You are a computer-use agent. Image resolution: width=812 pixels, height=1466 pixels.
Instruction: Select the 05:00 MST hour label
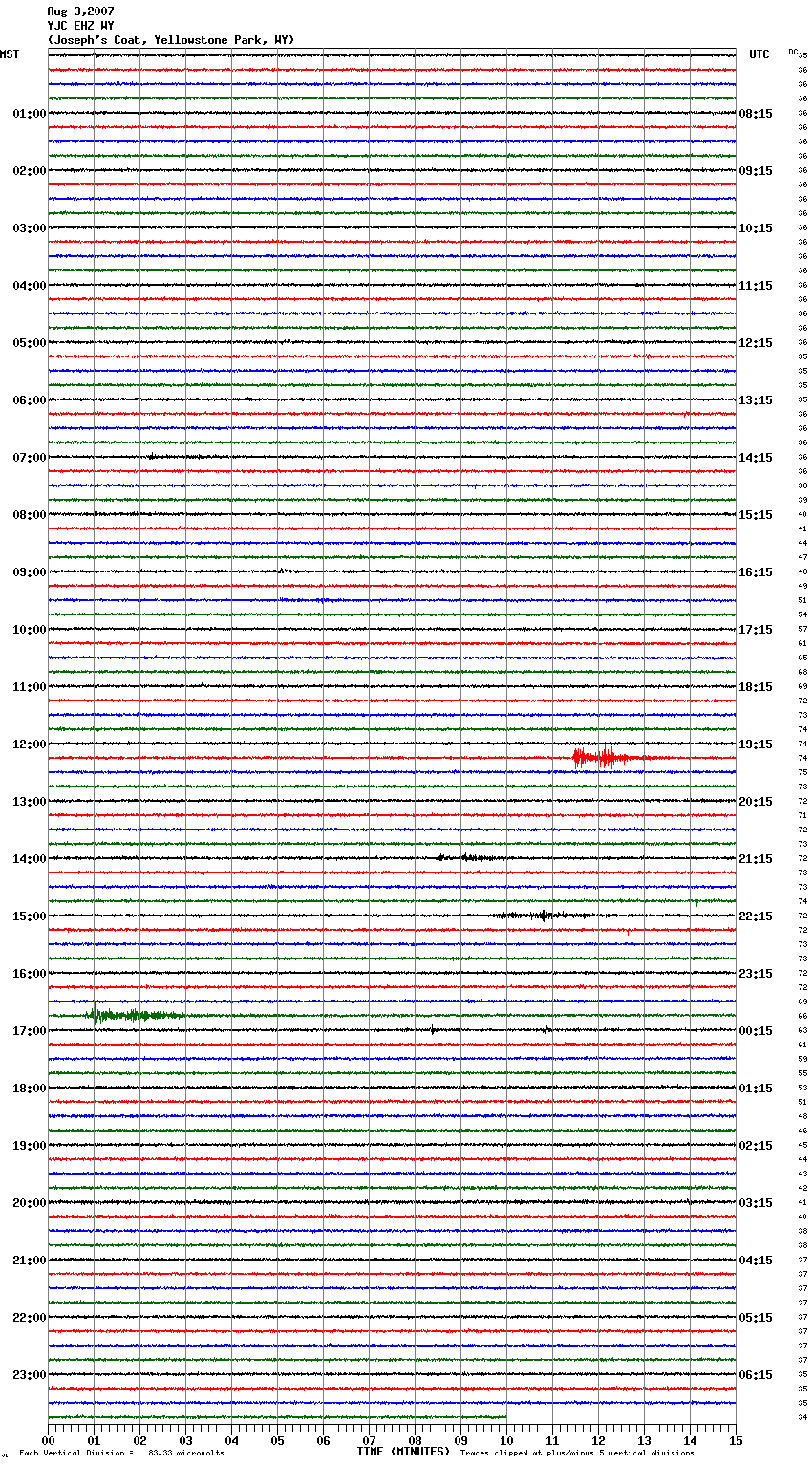tap(30, 343)
